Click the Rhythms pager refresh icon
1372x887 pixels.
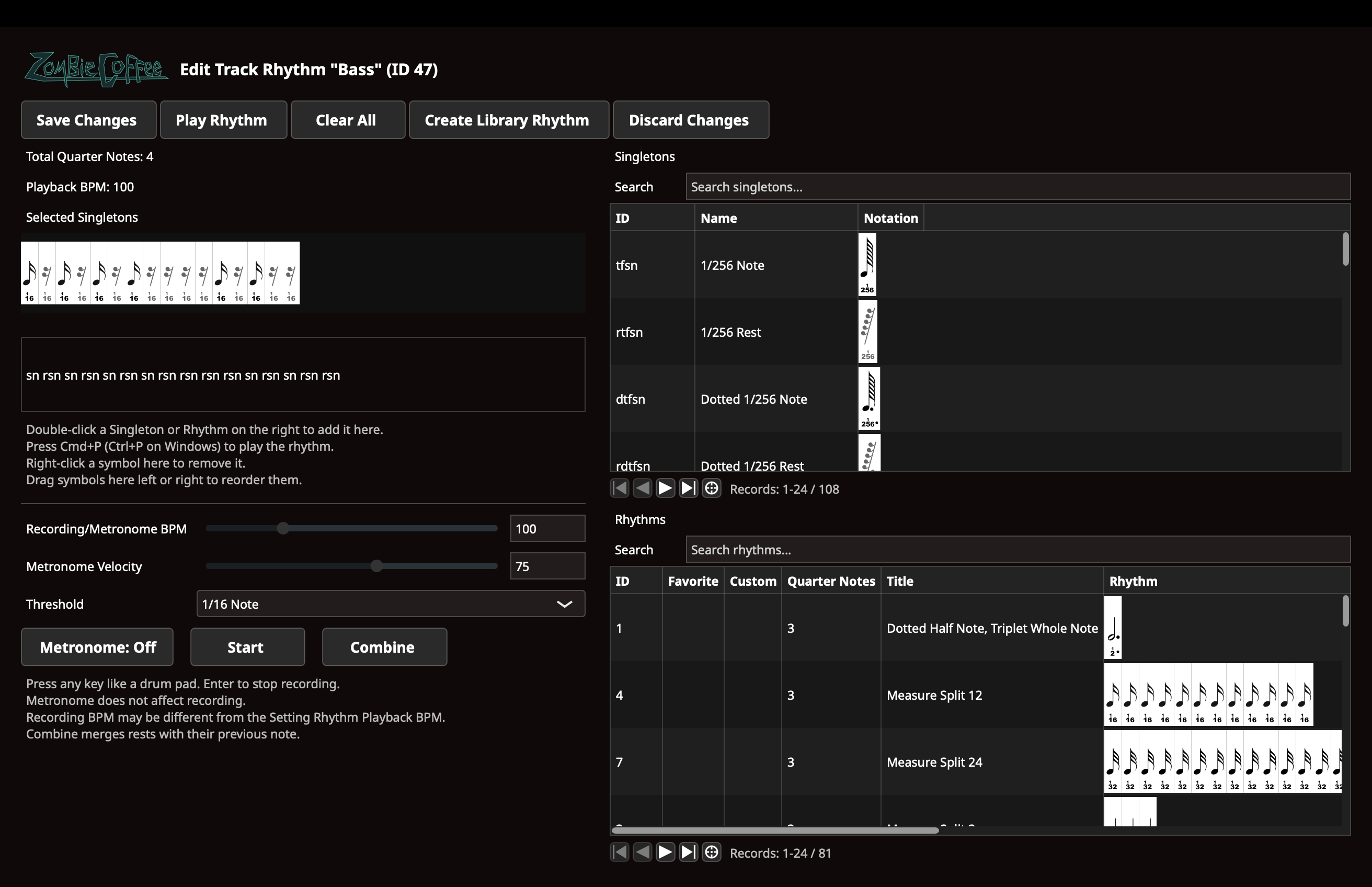(712, 852)
